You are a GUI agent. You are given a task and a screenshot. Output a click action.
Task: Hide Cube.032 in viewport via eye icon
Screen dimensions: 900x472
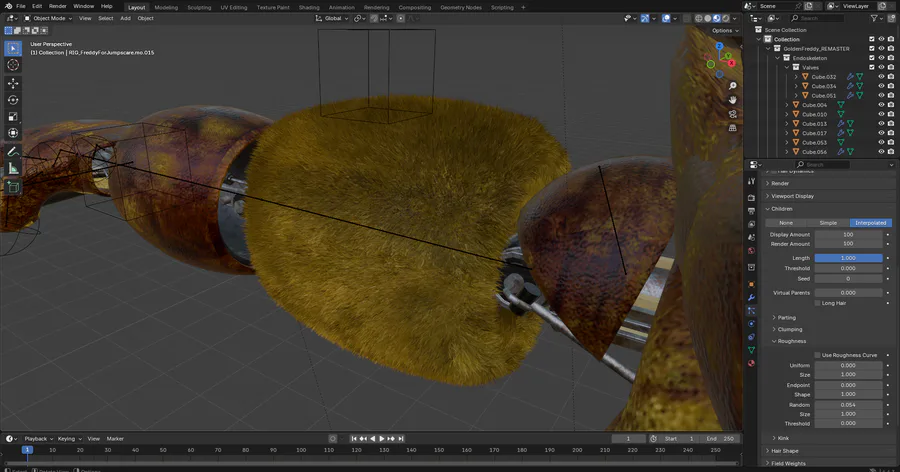tap(881, 76)
